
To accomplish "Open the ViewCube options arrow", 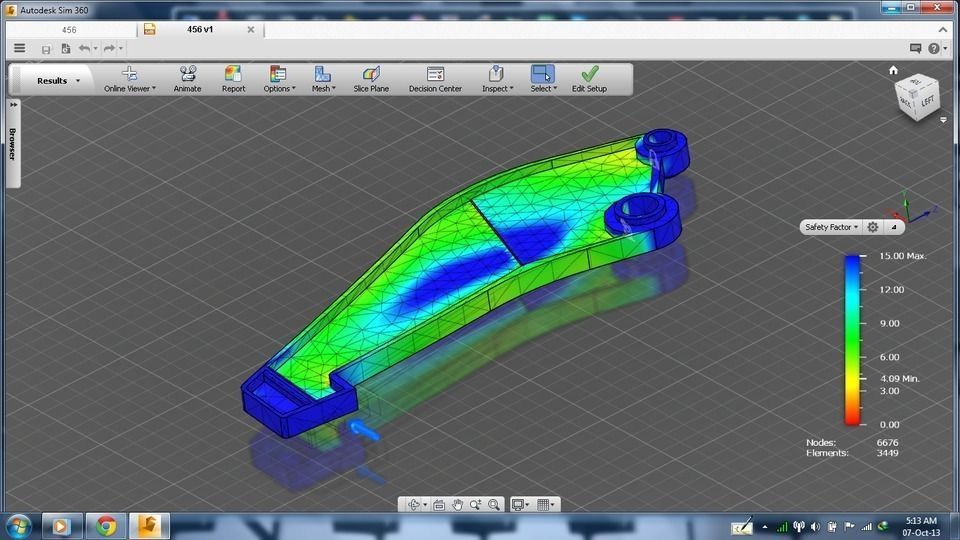I will tap(943, 120).
